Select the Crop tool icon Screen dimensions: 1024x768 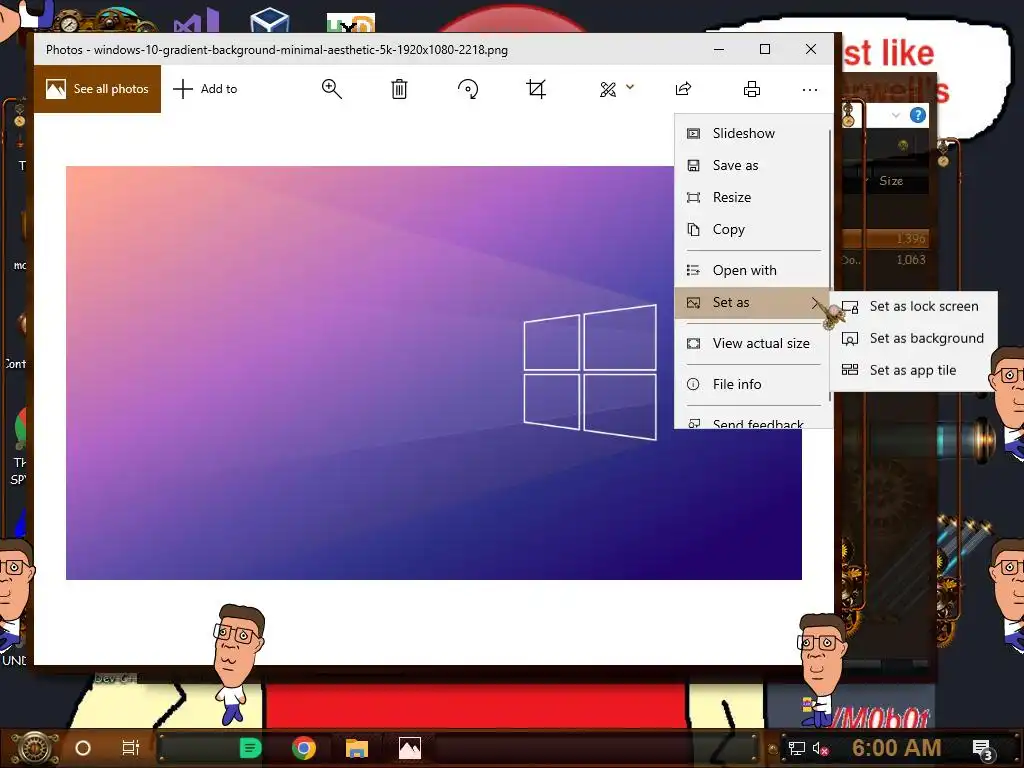[536, 89]
